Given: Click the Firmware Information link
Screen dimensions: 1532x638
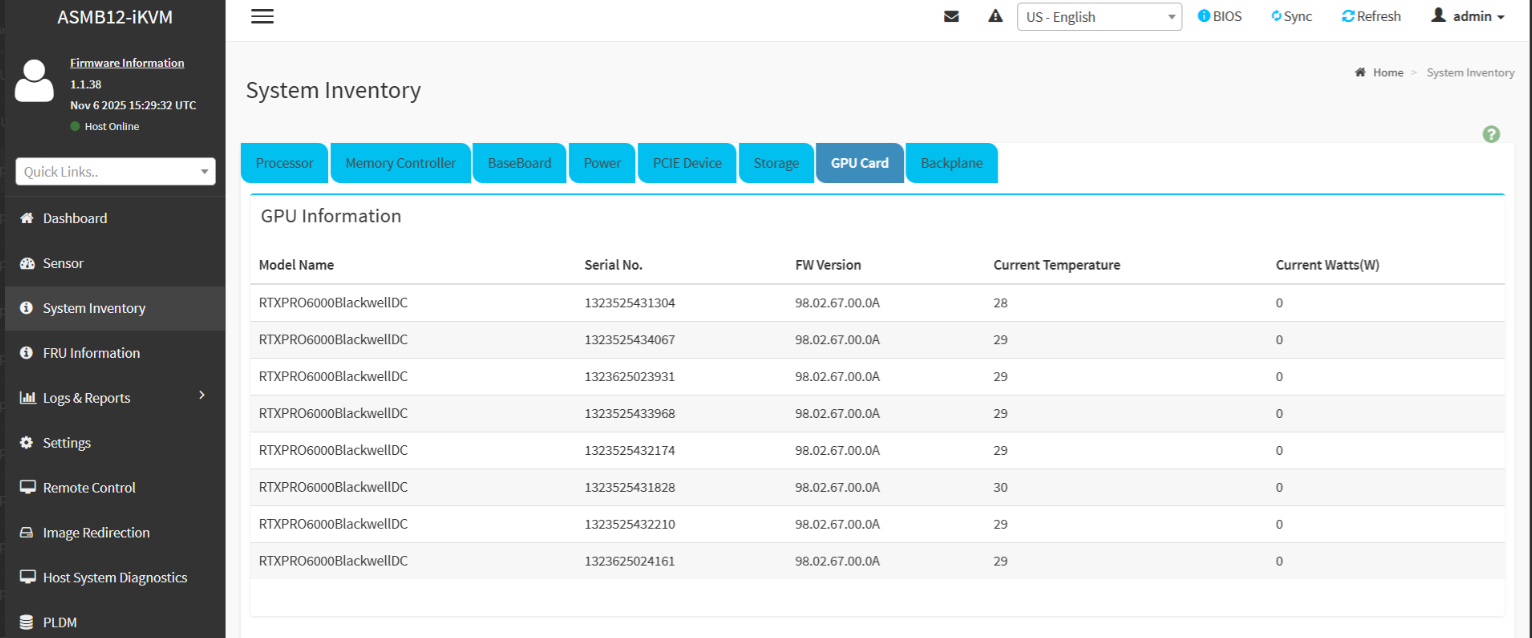Looking at the screenshot, I should [127, 63].
